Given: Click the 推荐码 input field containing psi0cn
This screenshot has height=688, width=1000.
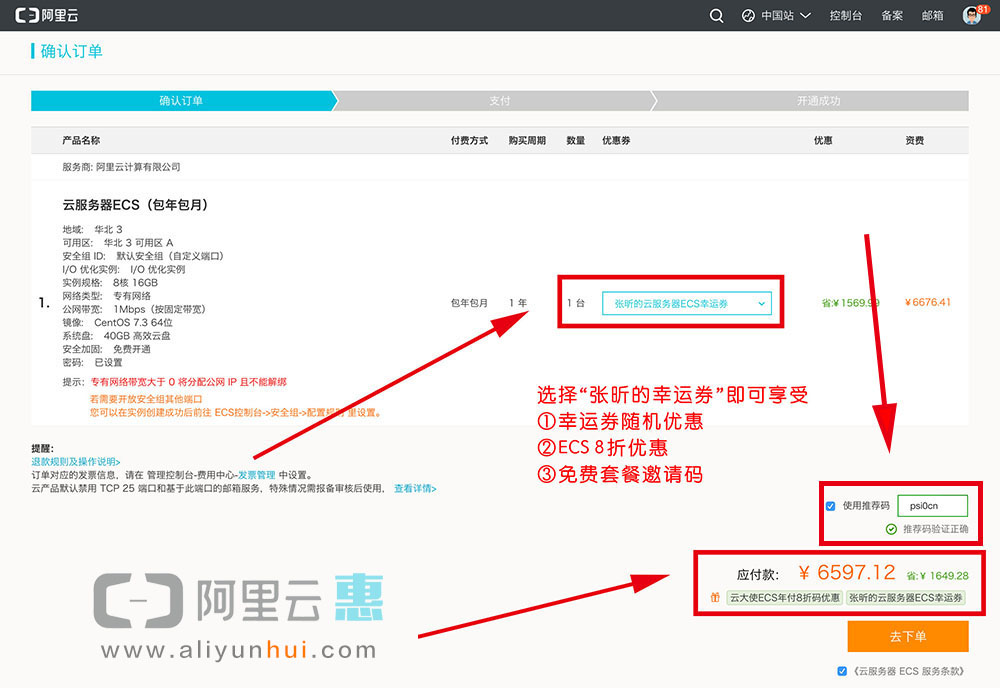Looking at the screenshot, I should (x=932, y=506).
